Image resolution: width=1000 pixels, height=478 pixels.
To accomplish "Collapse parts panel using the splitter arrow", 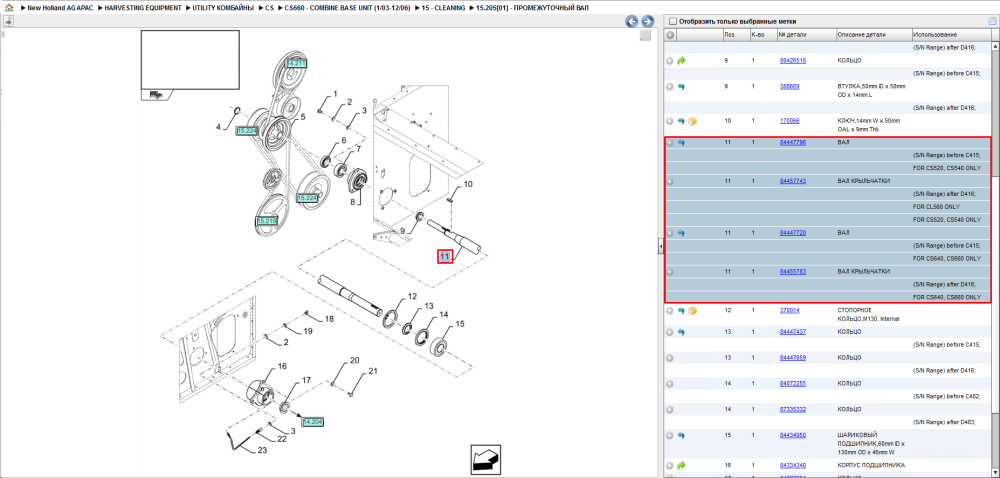I will [661, 246].
